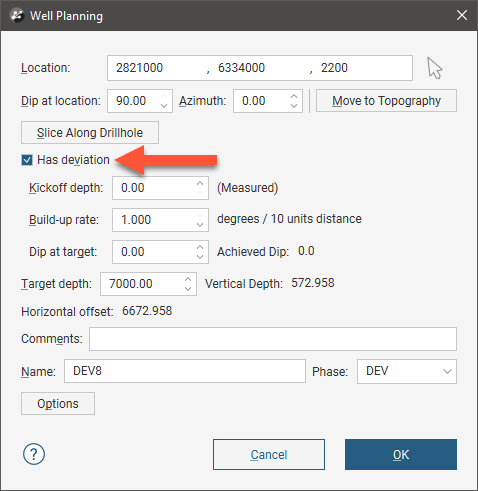Decrease Build-up rate using down arrow
Viewport: 478px width, 491px height.
pyautogui.click(x=200, y=224)
